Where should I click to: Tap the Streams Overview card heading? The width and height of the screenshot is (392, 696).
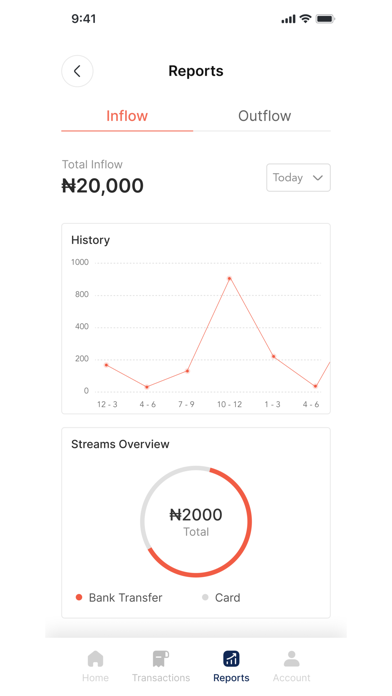coord(120,444)
